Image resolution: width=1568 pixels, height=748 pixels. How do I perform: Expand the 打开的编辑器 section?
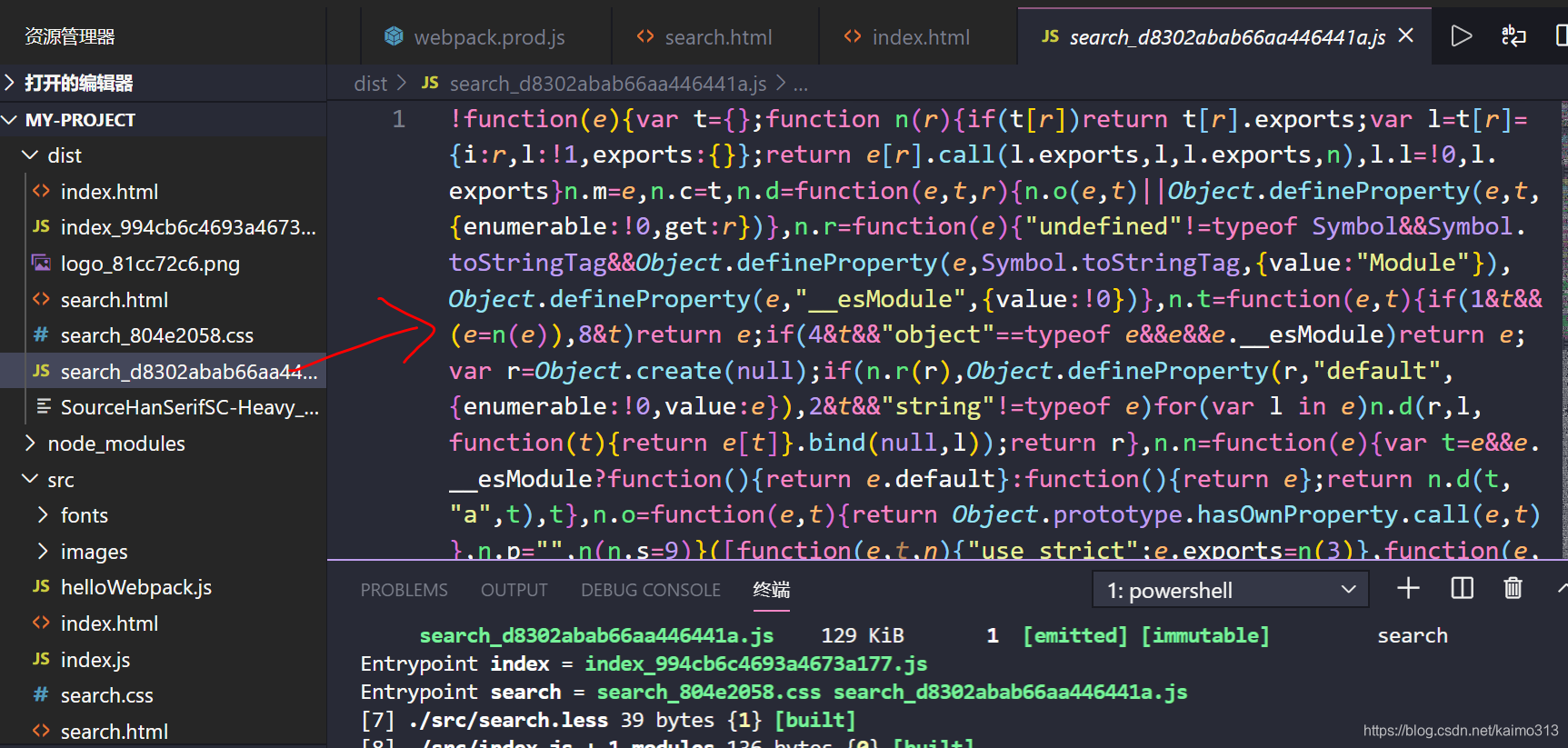click(x=10, y=83)
